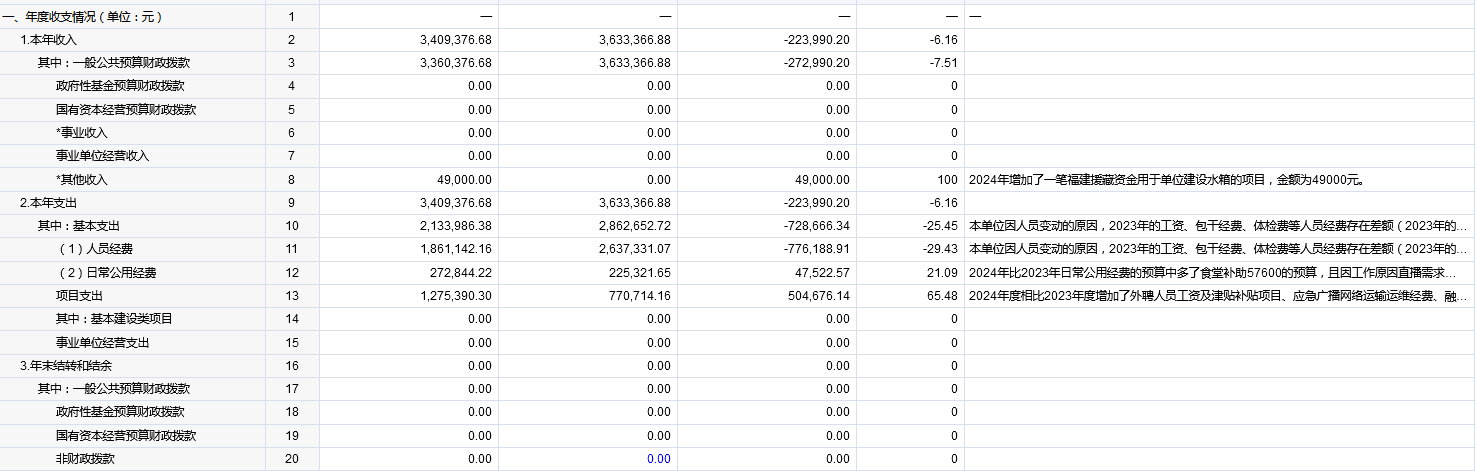Click 政府性基金预算财政拨款 label in row 4
The height and width of the screenshot is (471, 1476).
click(x=120, y=85)
